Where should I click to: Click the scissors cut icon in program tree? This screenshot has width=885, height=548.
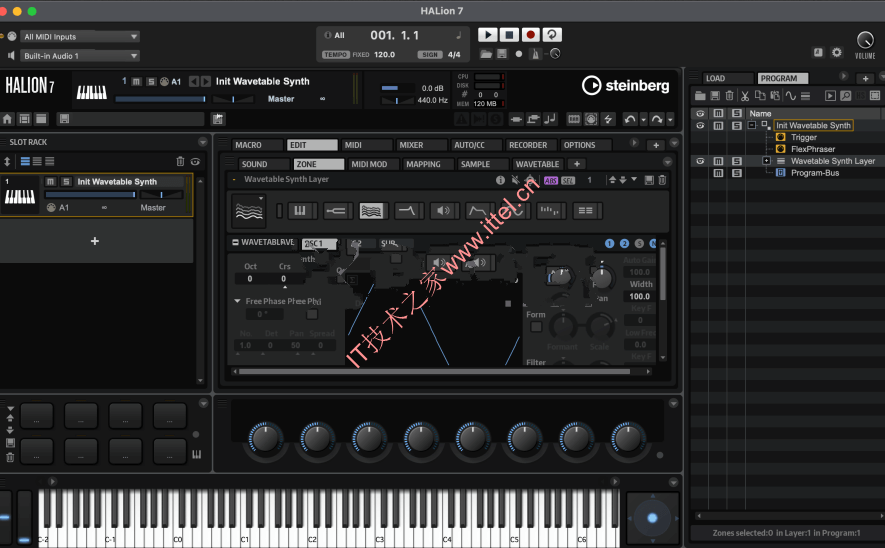tap(745, 96)
